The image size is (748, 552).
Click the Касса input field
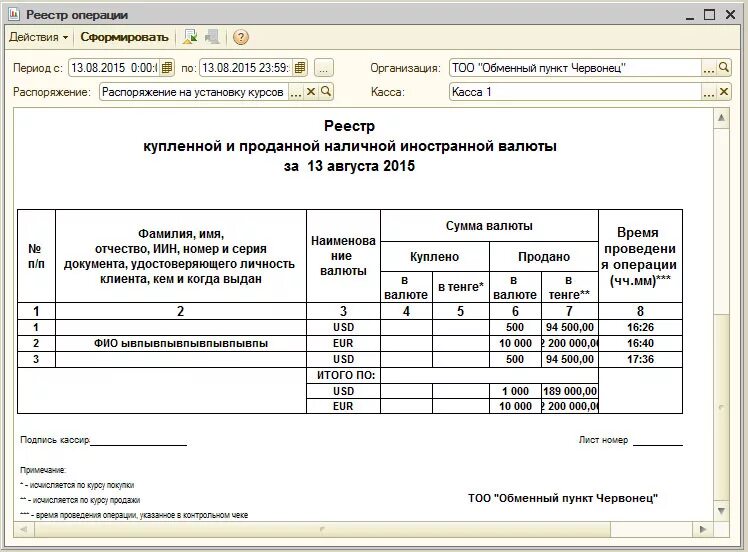click(575, 92)
